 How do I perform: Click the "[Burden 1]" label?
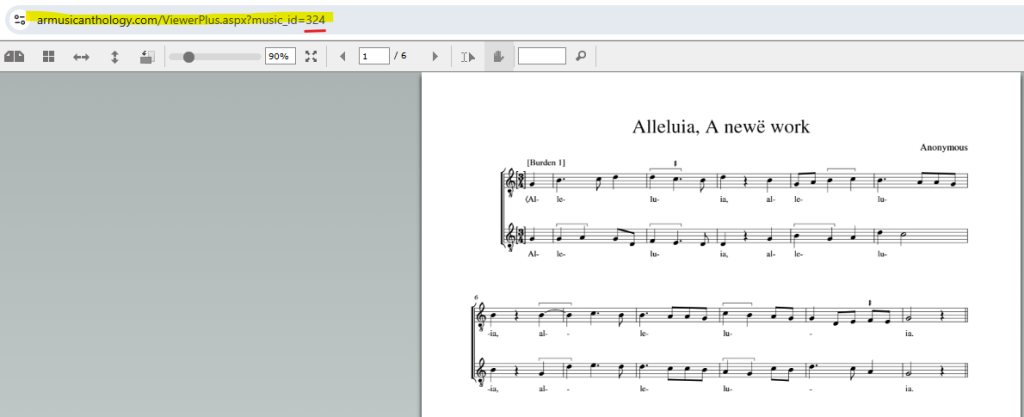tap(546, 162)
